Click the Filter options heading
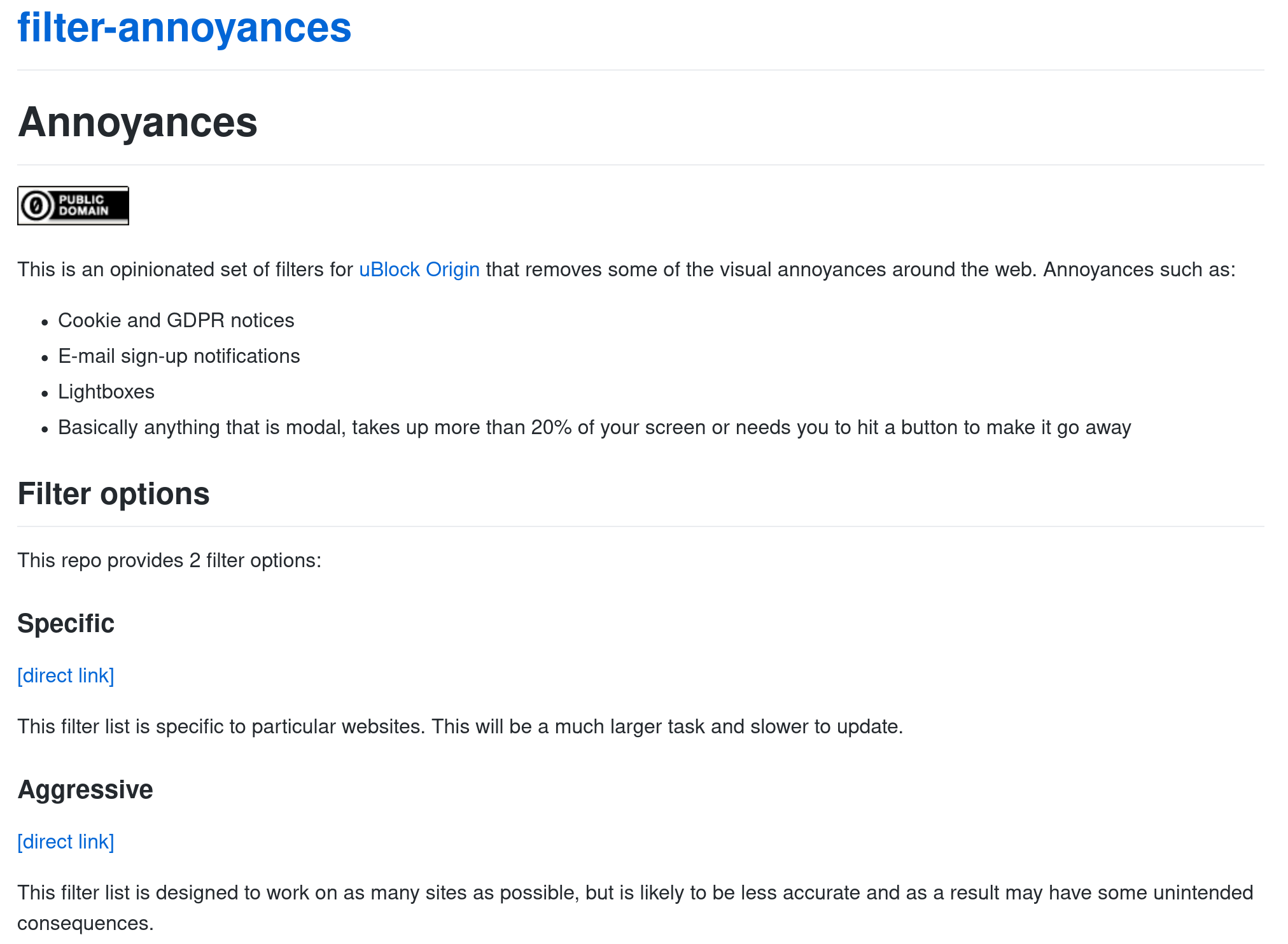 pos(113,494)
